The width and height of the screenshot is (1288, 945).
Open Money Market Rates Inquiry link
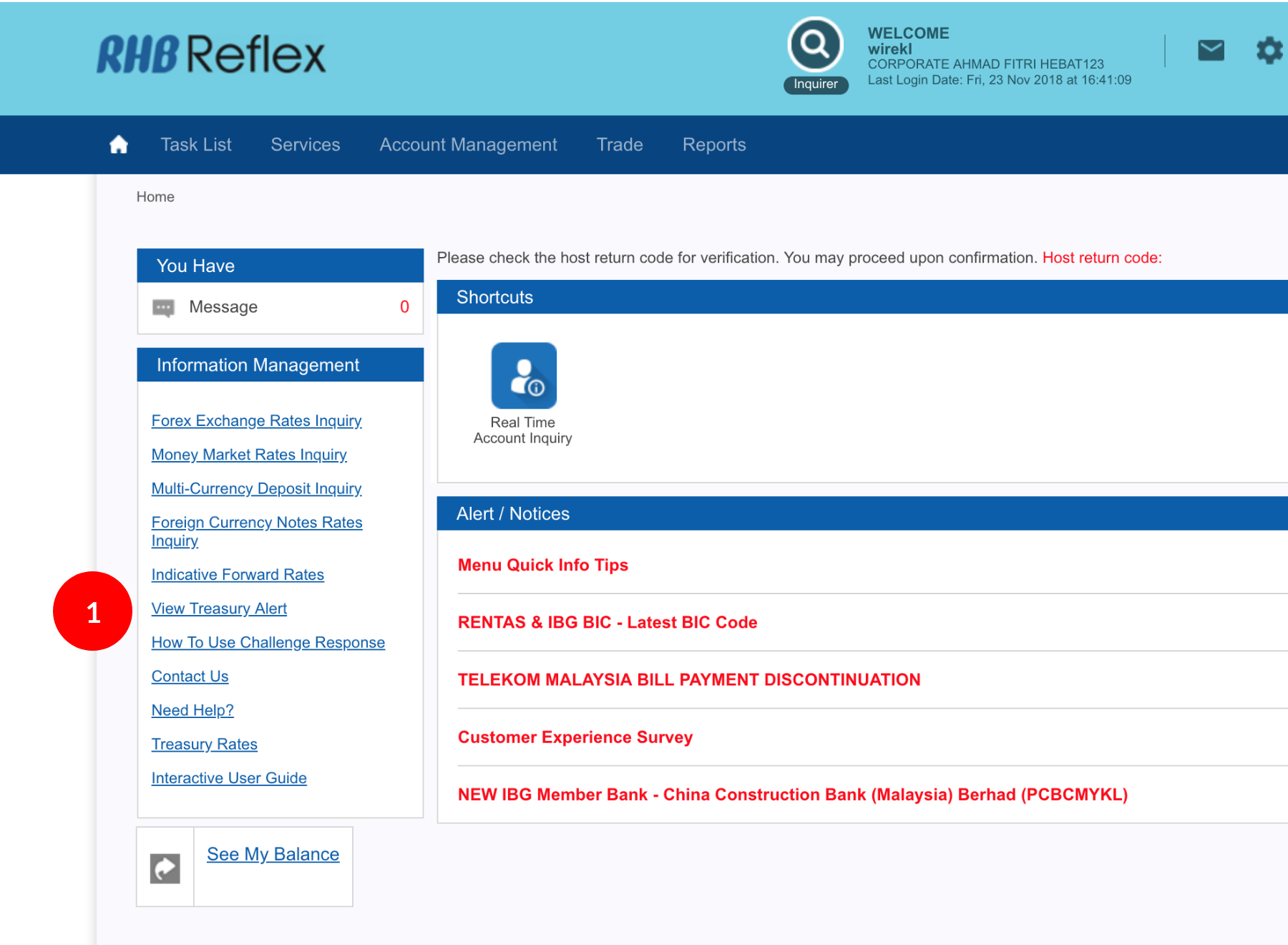pyautogui.click(x=249, y=455)
